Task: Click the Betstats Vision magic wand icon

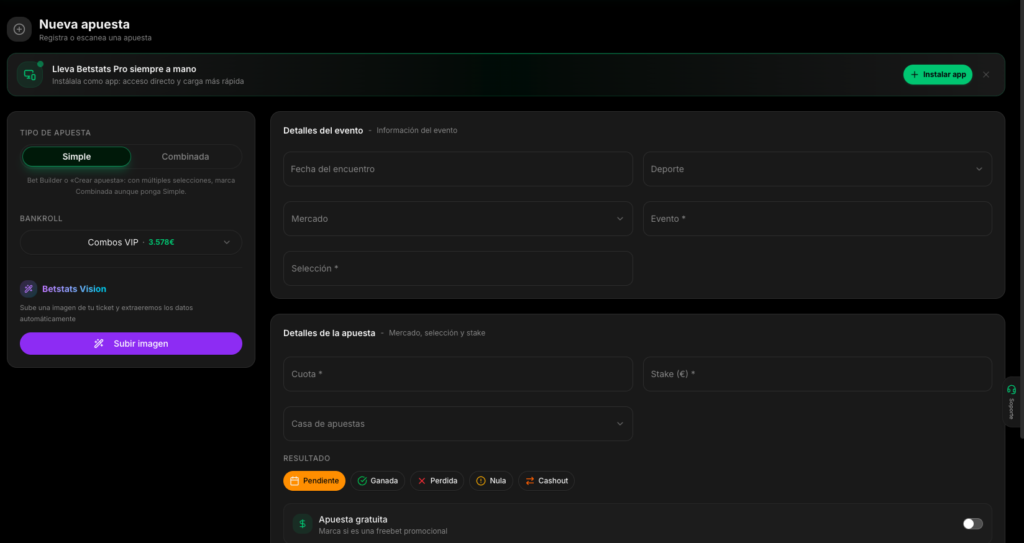Action: tap(28, 289)
